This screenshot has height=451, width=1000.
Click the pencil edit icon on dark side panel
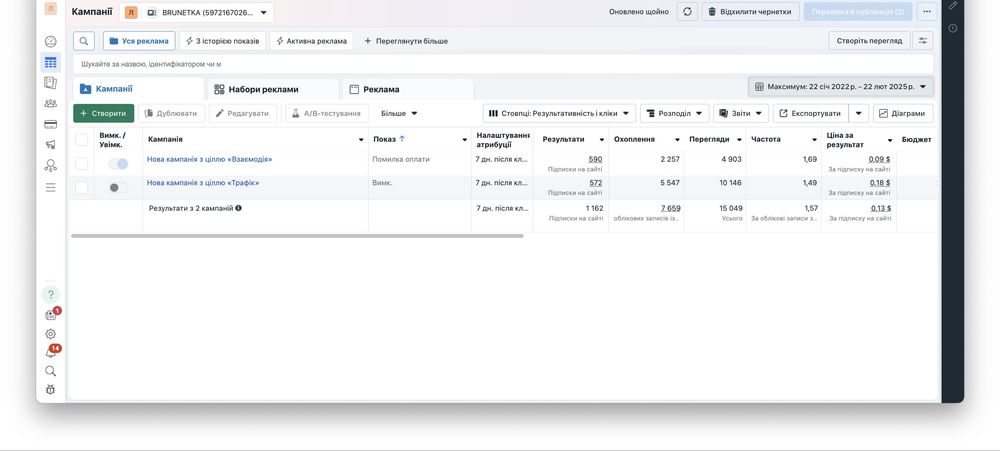point(953,5)
